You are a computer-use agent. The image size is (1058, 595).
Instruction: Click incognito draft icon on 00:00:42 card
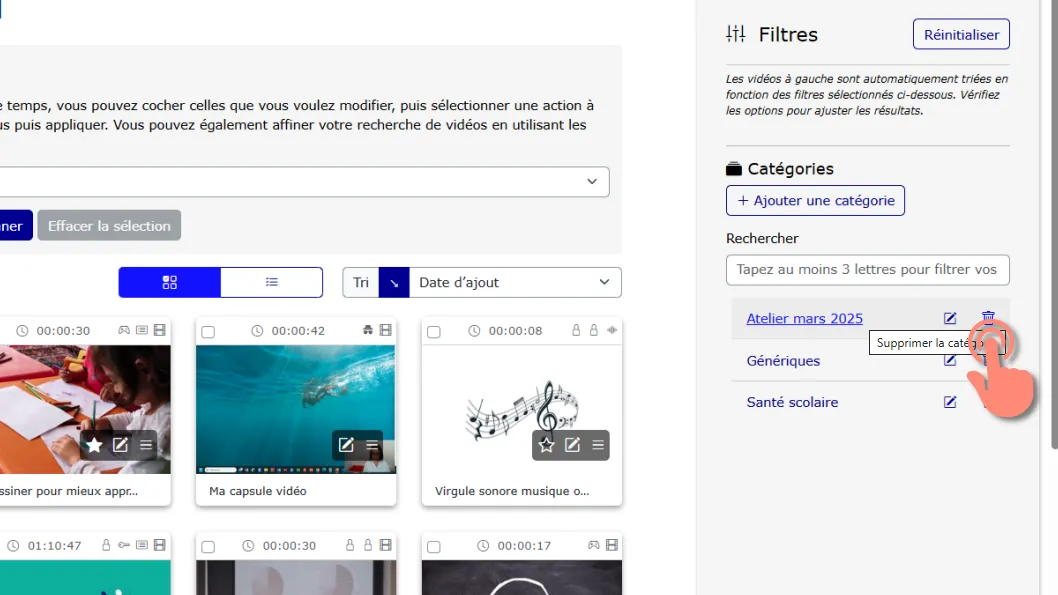368,331
